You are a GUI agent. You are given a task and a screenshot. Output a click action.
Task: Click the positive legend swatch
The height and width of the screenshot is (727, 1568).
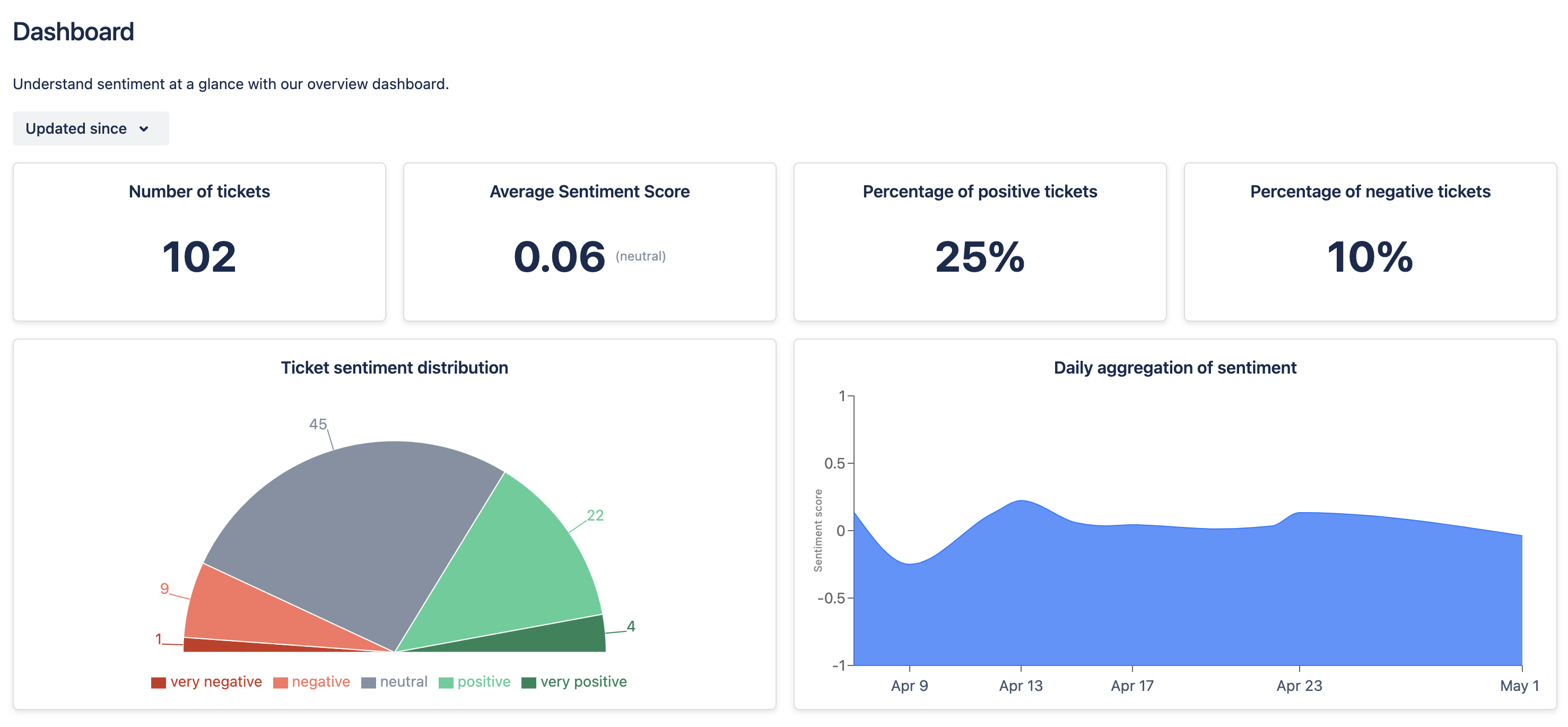(446, 681)
